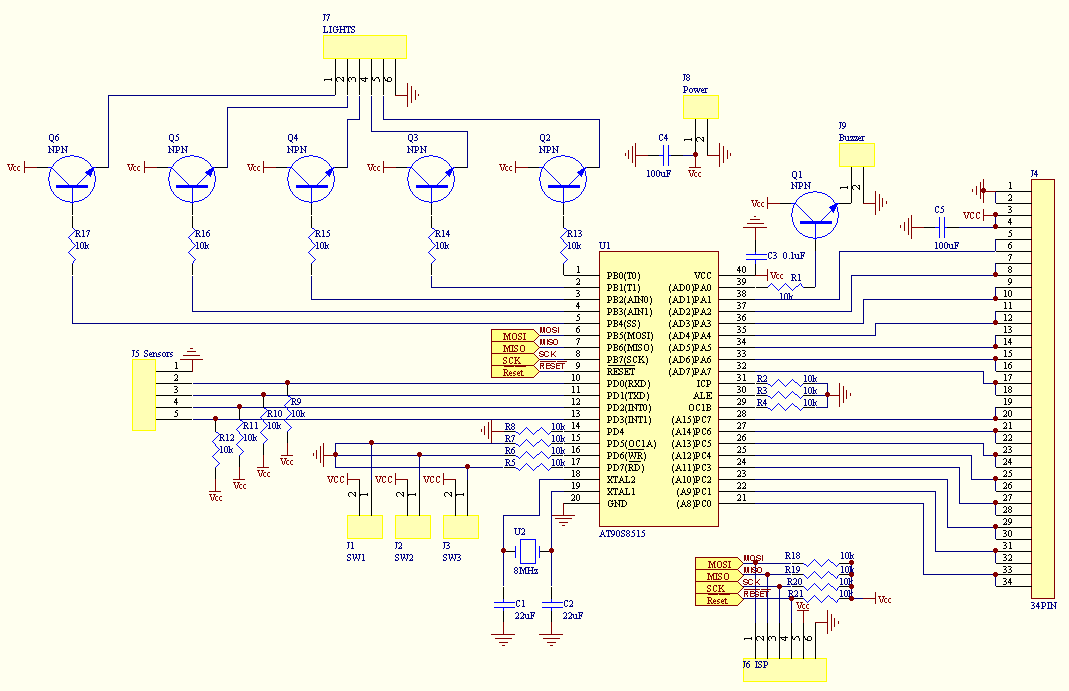Click the '(AD7)PA7' pin label
The image size is (1069, 691).
(x=689, y=371)
